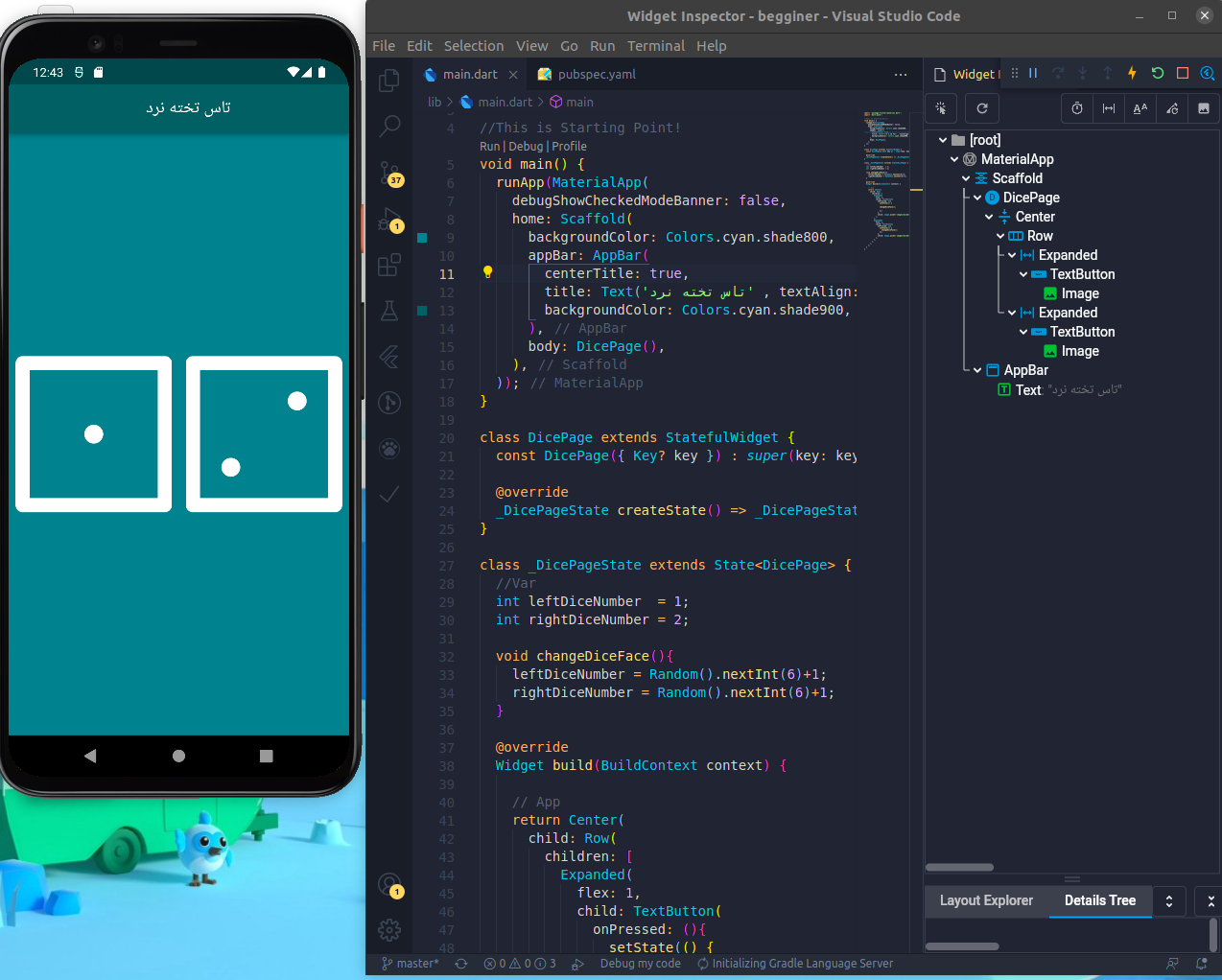Tap the right dice image in emulator
Viewport: 1222px width, 980px height.
point(264,434)
